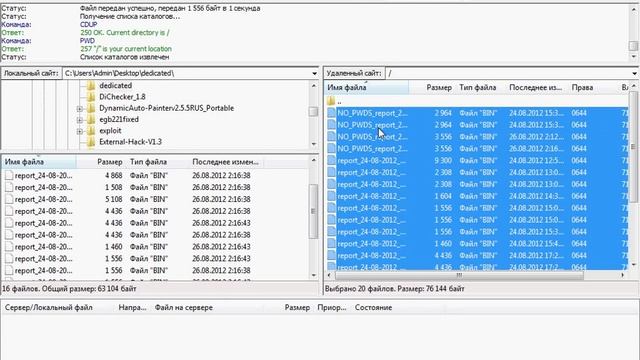This screenshot has height=360, width=640.
Task: Expand the exploit folder node
Action: [80, 131]
